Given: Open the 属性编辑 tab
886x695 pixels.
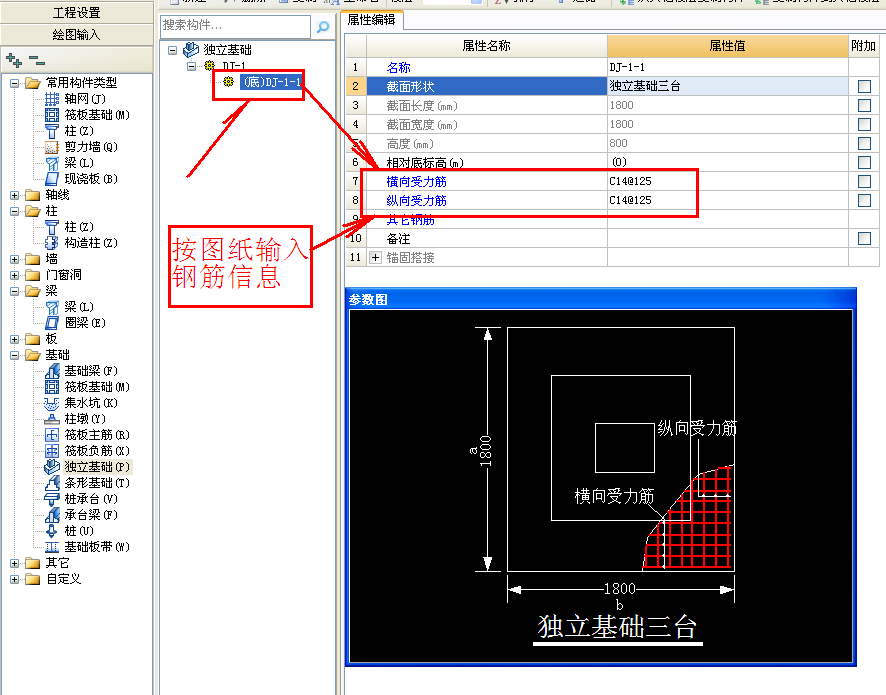Looking at the screenshot, I should (371, 20).
